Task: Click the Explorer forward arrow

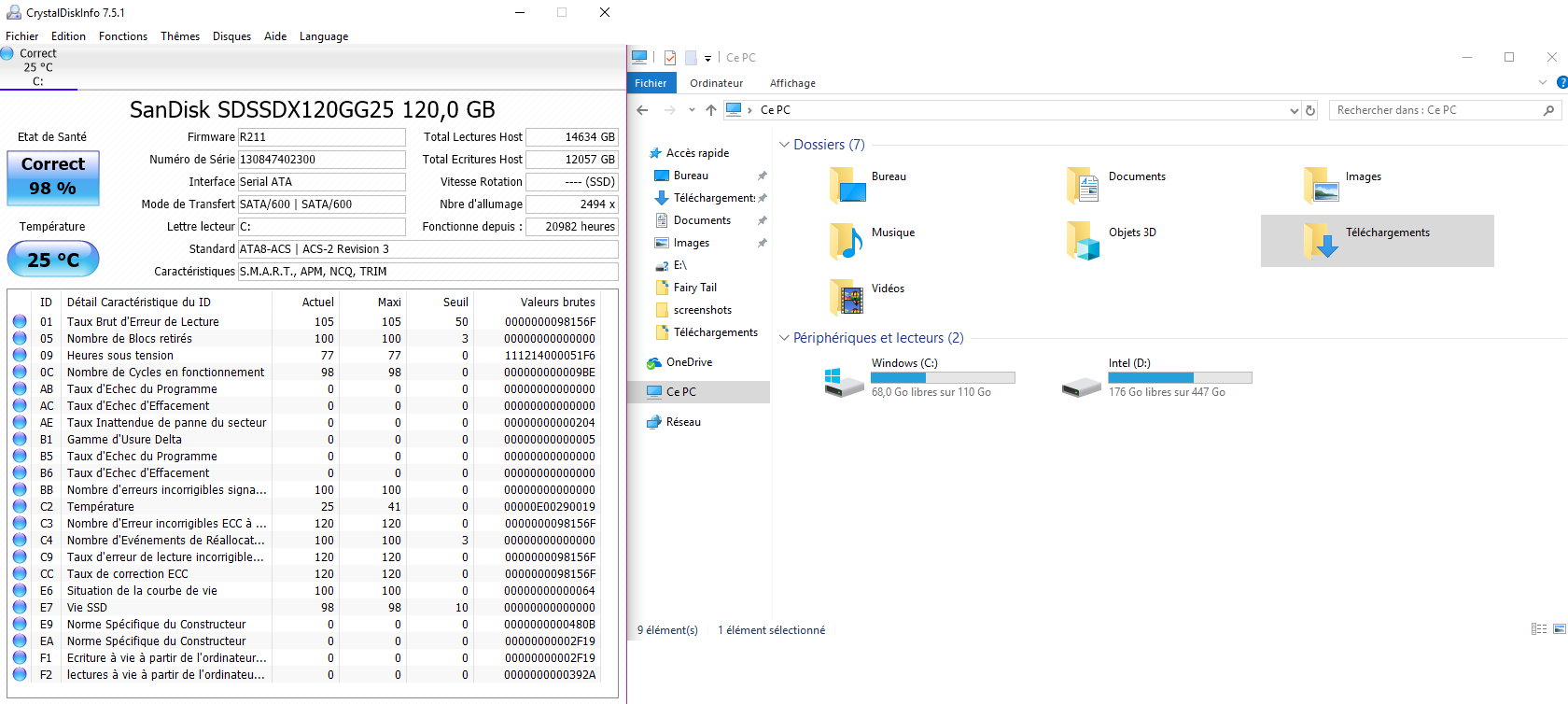Action: point(669,110)
